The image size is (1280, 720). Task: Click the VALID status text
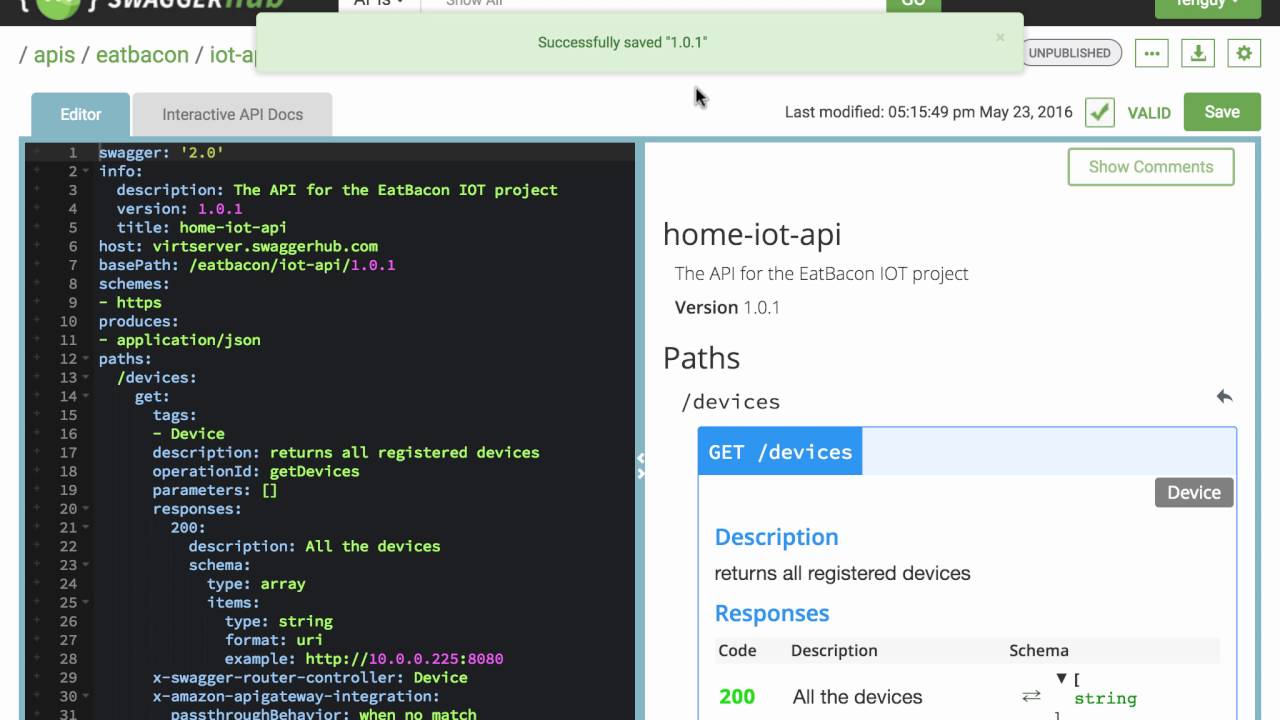(1149, 113)
